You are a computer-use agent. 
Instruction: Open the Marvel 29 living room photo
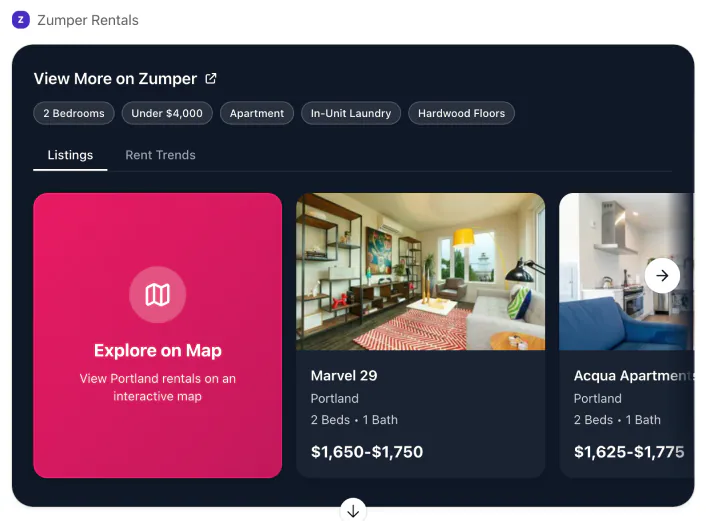(x=420, y=271)
